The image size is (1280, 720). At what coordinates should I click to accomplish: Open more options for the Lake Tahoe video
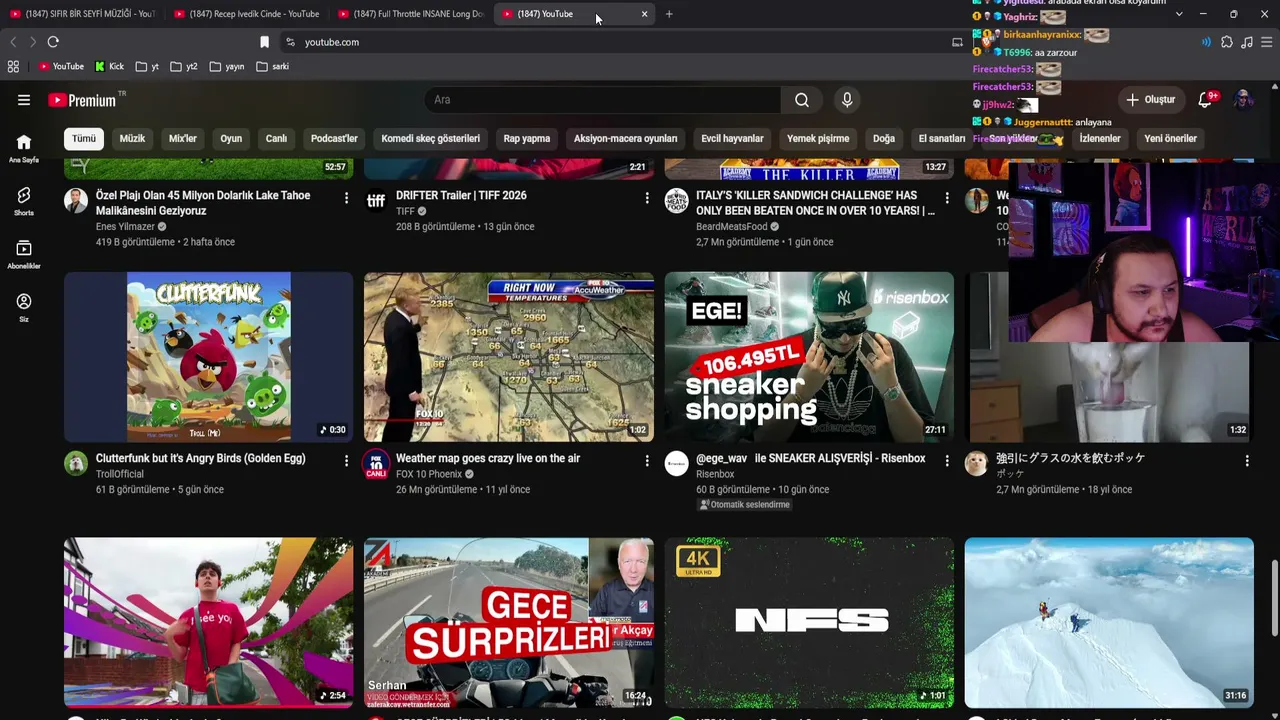click(x=346, y=198)
